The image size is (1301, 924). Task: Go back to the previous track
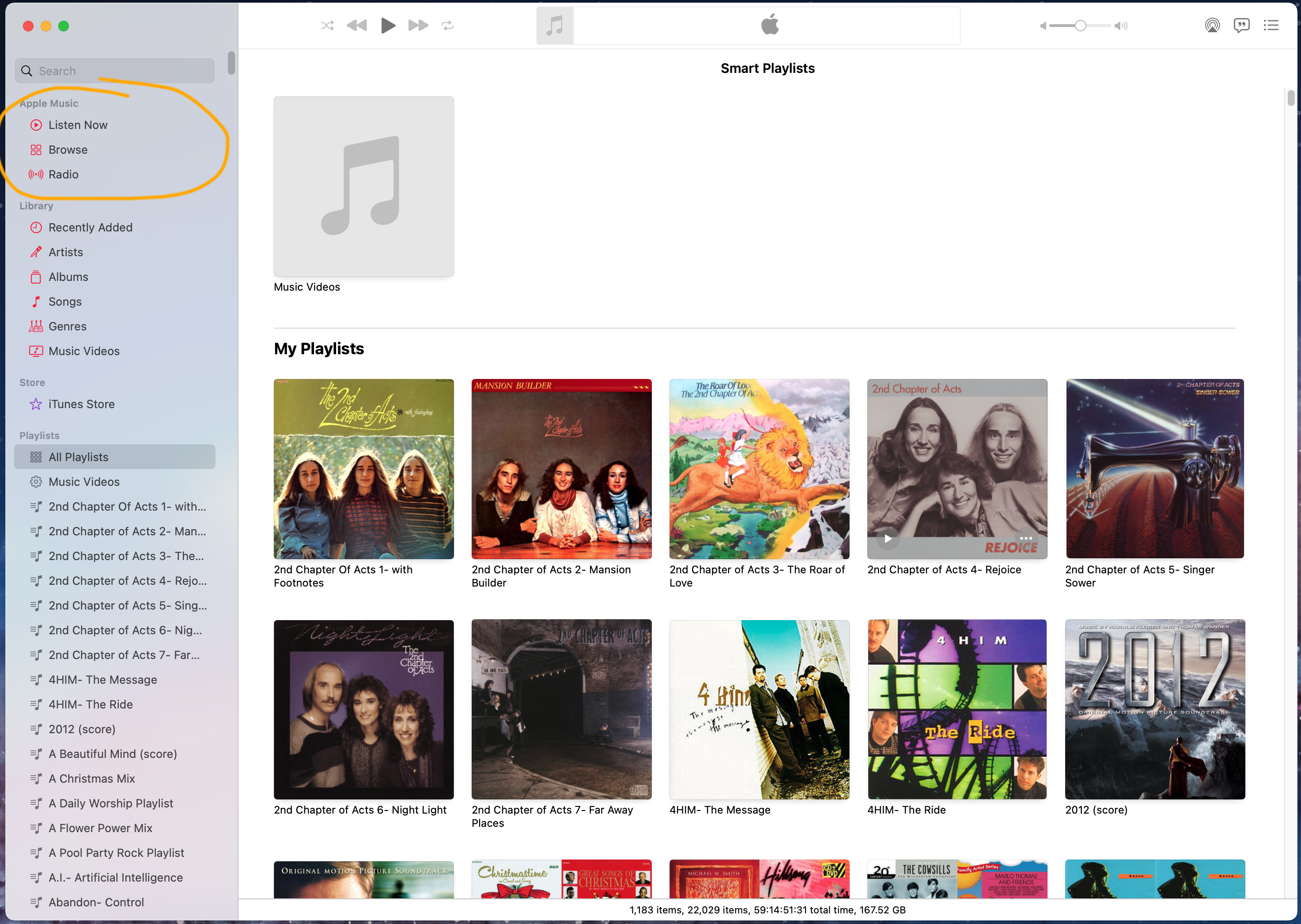click(x=357, y=26)
